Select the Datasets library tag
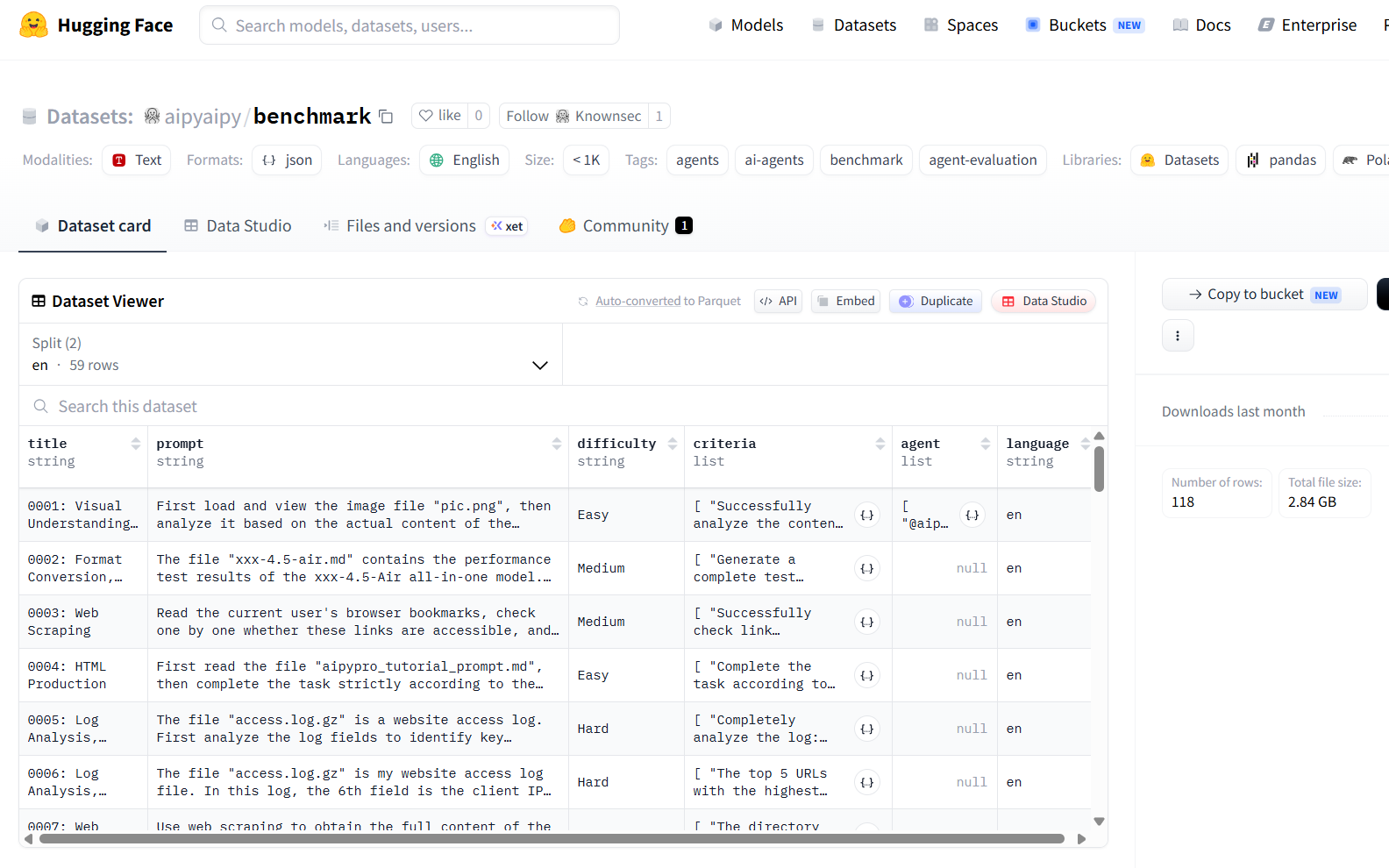The height and width of the screenshot is (868, 1389). click(x=1179, y=160)
